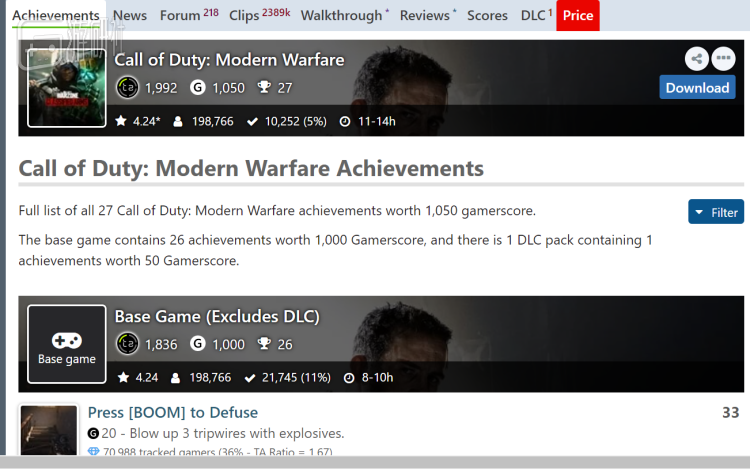Screen dimensions: 750x469
Task: Click the Base game controller thumbnail
Action: coord(66,344)
